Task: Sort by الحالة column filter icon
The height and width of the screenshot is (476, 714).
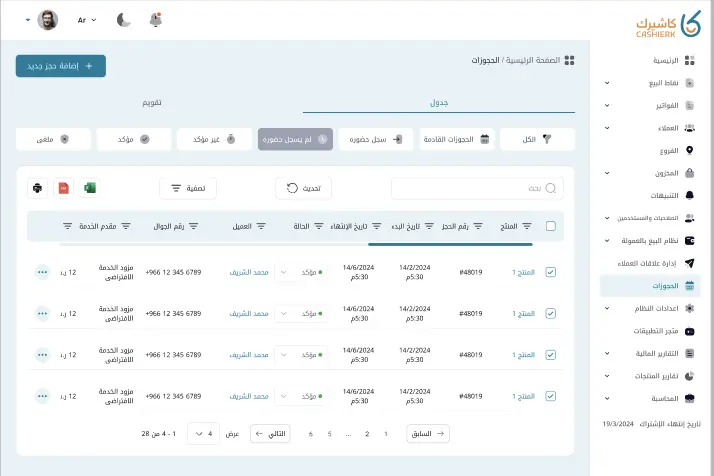Action: point(319,226)
